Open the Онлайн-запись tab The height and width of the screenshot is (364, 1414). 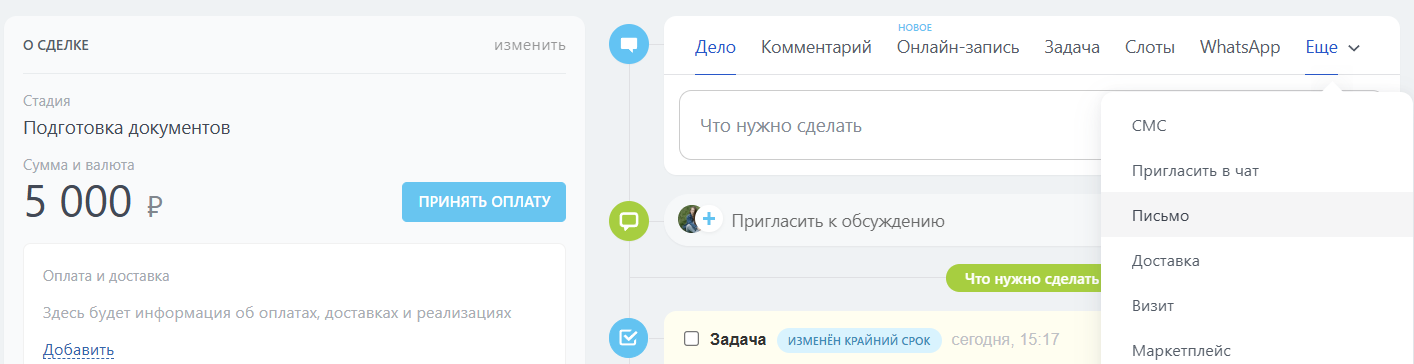click(958, 47)
